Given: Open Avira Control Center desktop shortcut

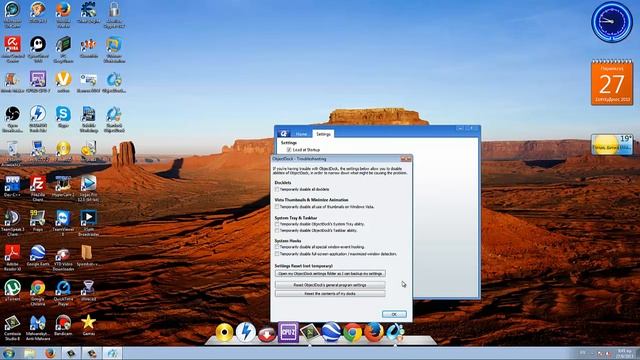Looking at the screenshot, I should (x=13, y=49).
